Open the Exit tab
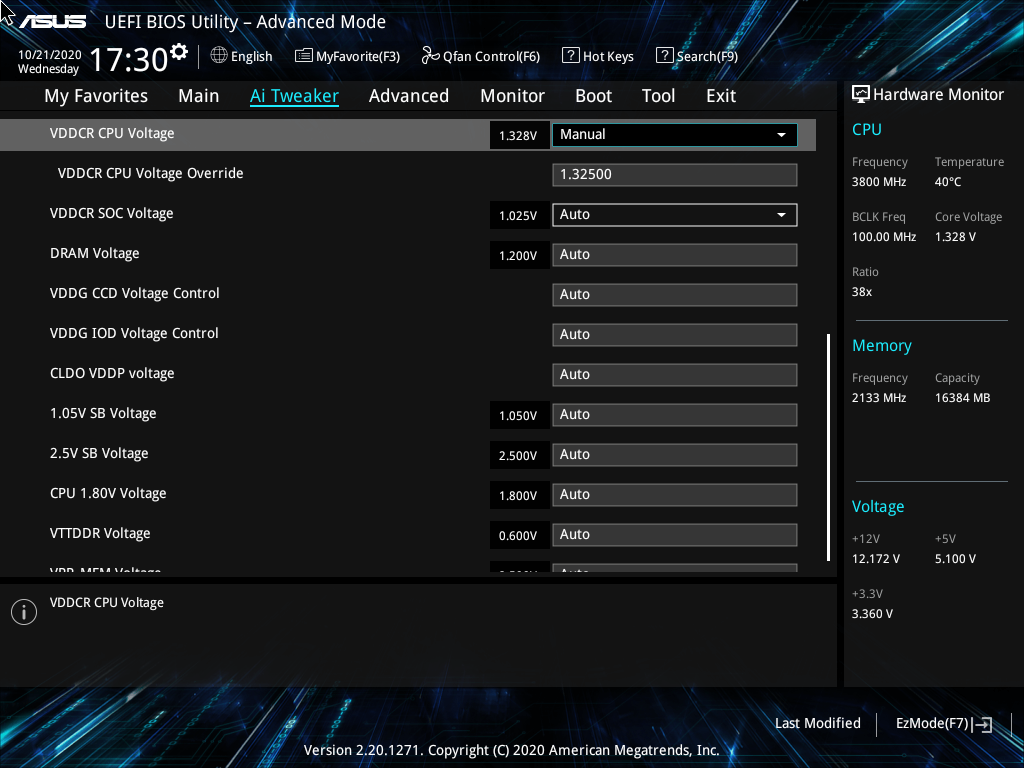 point(721,96)
